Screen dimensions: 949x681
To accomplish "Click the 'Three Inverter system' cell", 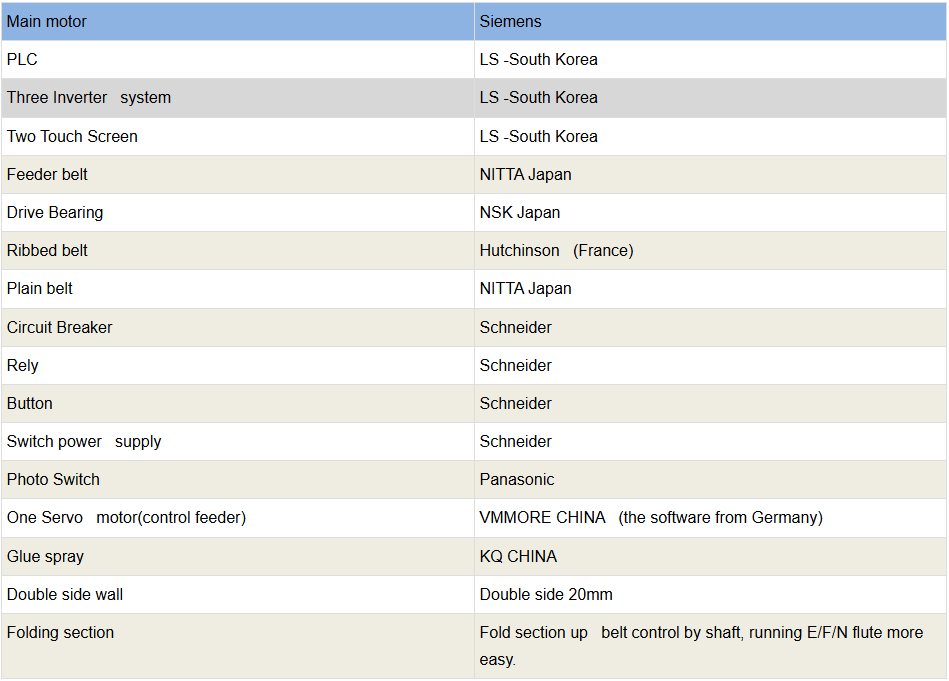I will 89,97.
